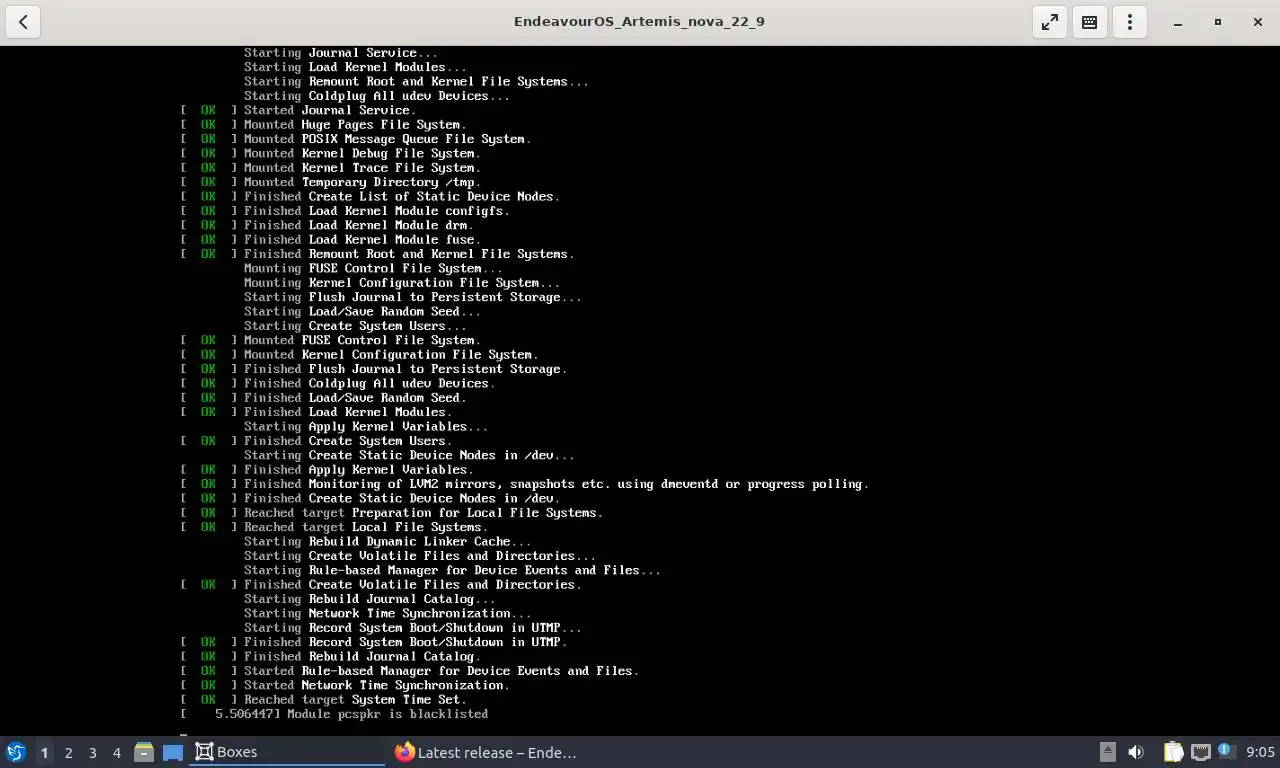Click the window title EndeavourOS_Artemis_nova_22_9

(639, 21)
